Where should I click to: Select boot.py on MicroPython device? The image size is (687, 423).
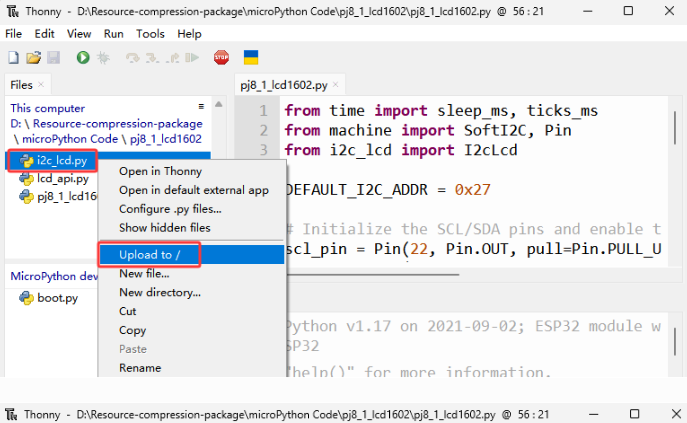(x=57, y=297)
